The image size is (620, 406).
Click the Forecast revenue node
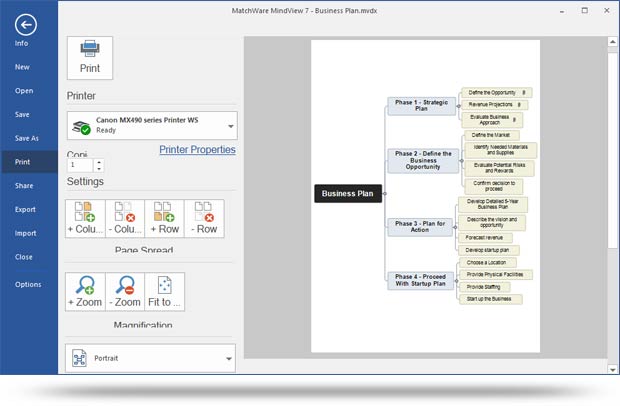coord(486,238)
